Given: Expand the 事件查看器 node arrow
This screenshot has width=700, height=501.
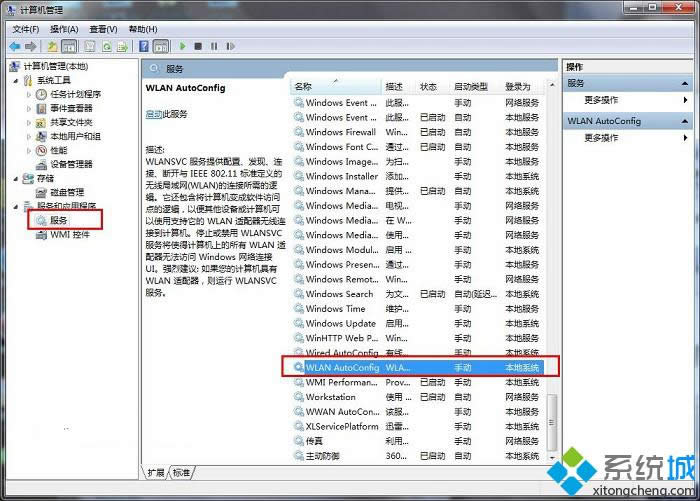Looking at the screenshot, I should pos(29,109).
